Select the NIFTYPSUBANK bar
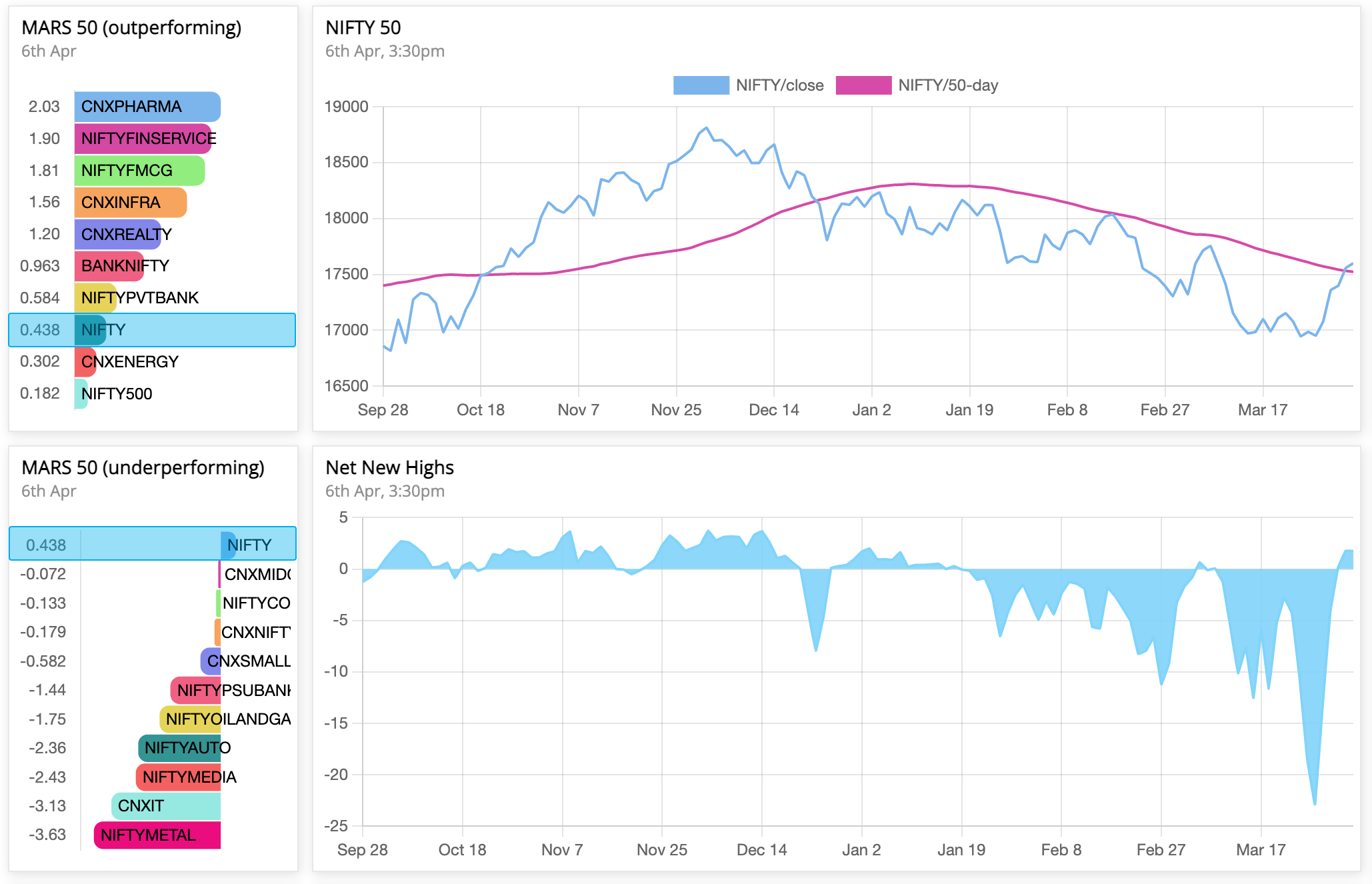 pyautogui.click(x=195, y=690)
